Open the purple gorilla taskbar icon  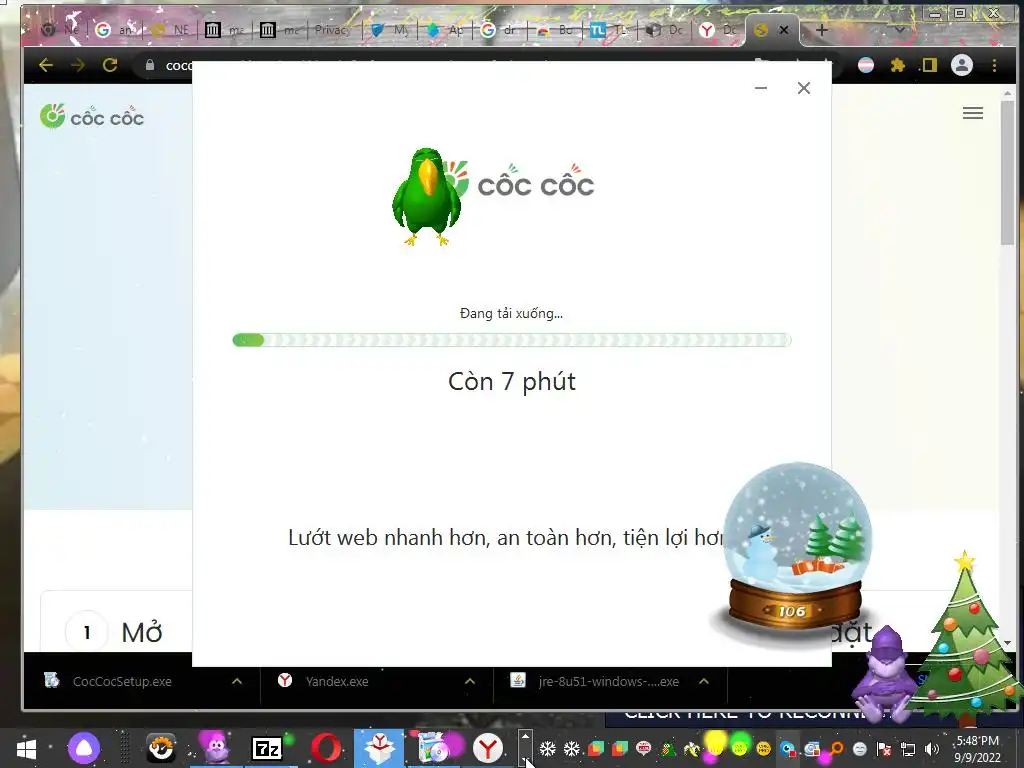[x=216, y=748]
